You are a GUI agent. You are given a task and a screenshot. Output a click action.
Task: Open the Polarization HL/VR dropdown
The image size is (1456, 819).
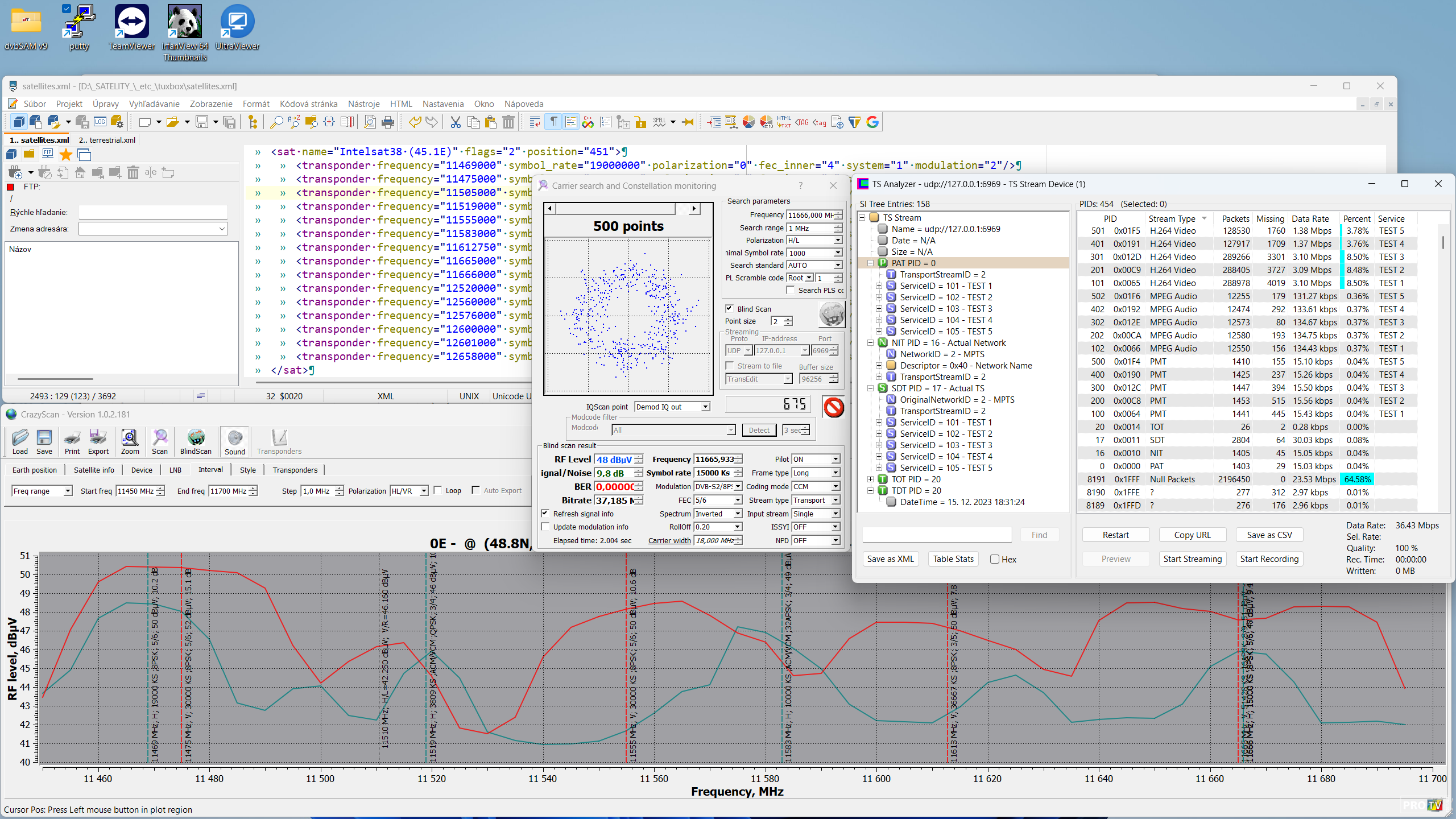pyautogui.click(x=424, y=491)
